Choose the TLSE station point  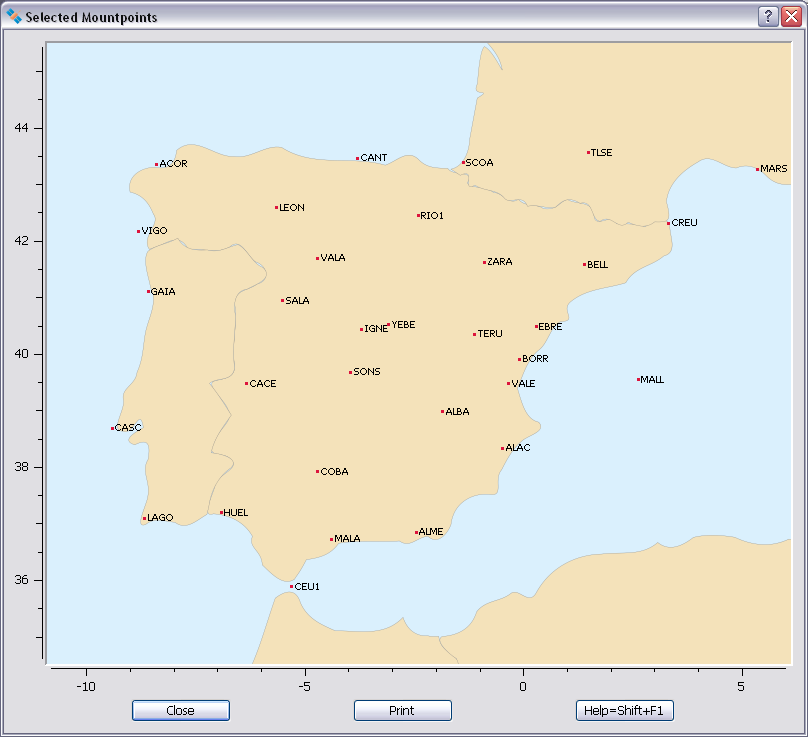[588, 153]
